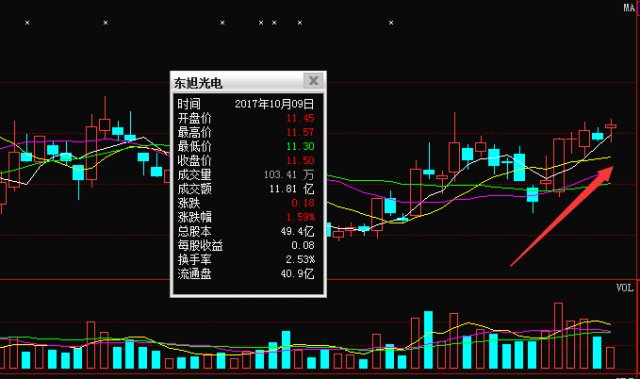The height and width of the screenshot is (379, 640).
Task: Select the 开盘价 label
Action: point(194,118)
